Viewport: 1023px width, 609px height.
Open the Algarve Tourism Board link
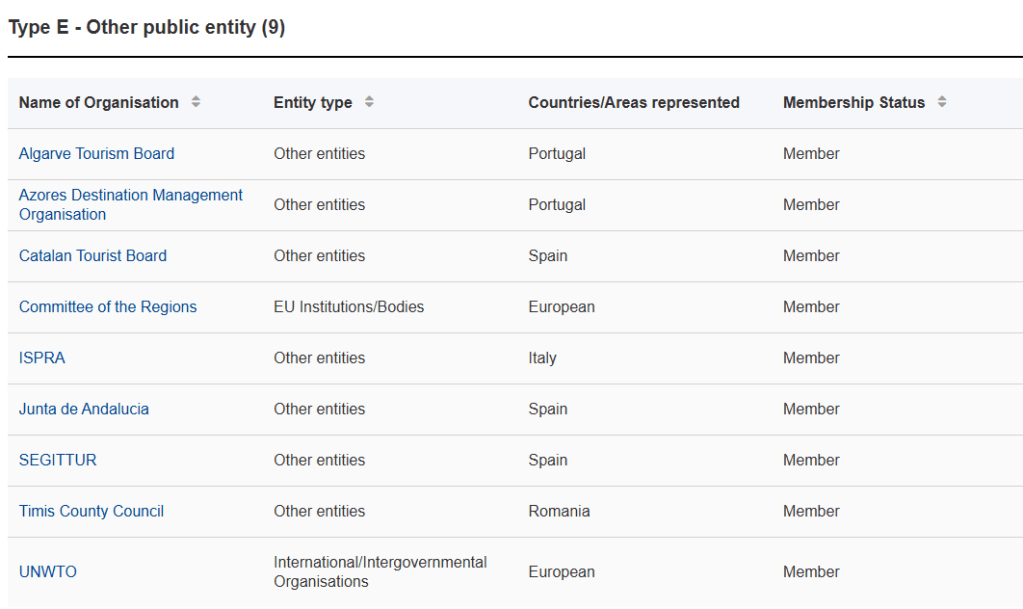pyautogui.click(x=96, y=154)
